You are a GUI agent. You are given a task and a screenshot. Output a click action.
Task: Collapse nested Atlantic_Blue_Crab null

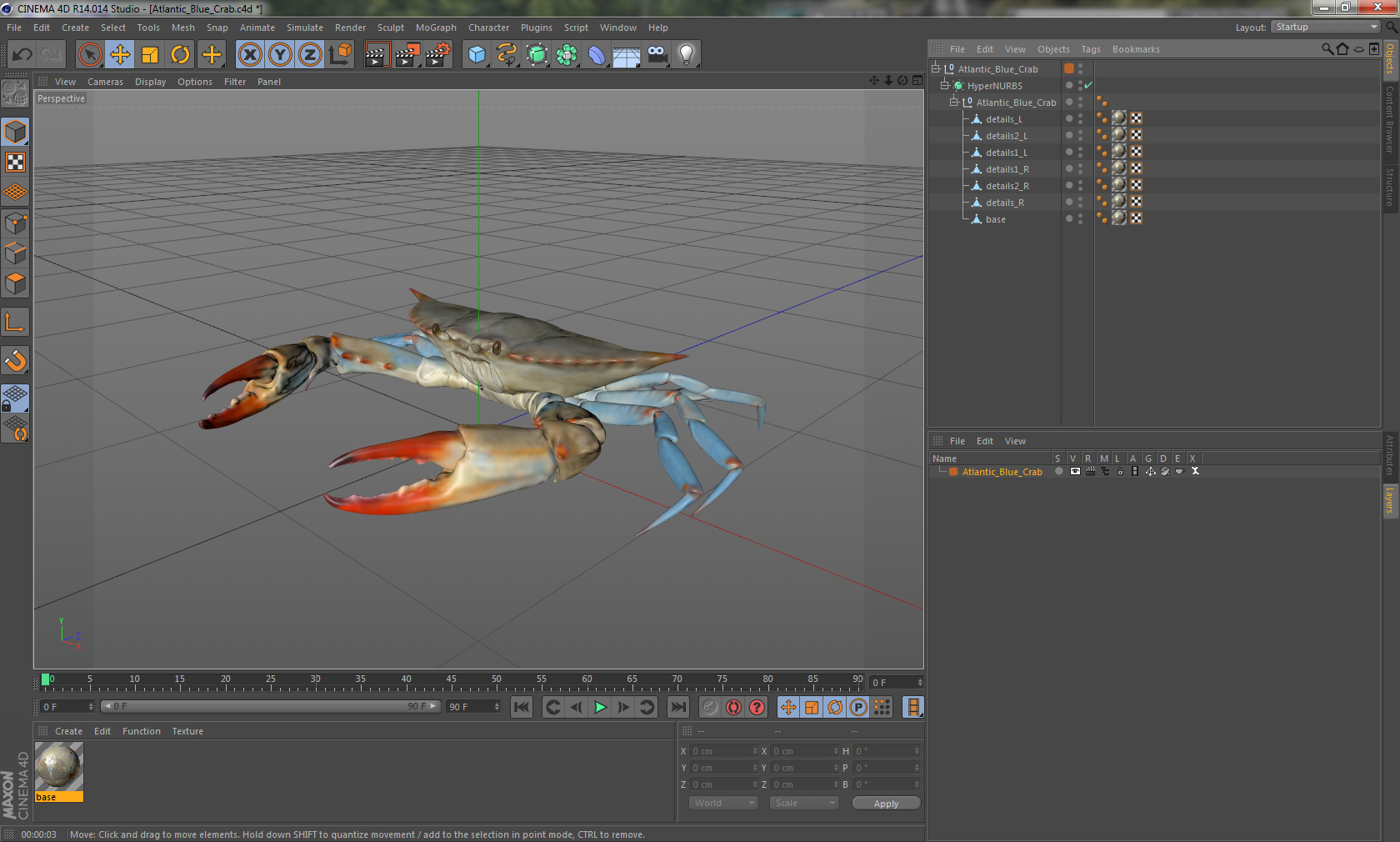[954, 103]
